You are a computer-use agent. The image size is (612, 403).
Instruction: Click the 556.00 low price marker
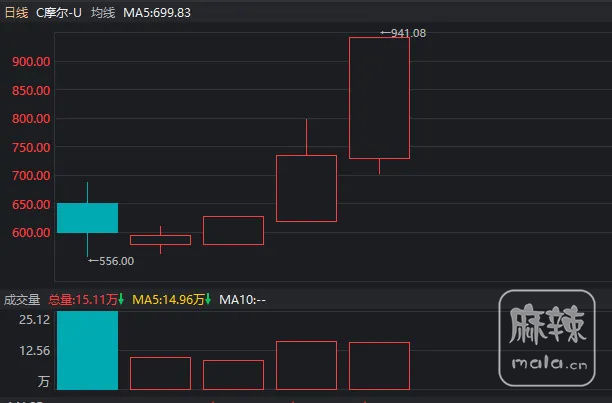click(111, 261)
